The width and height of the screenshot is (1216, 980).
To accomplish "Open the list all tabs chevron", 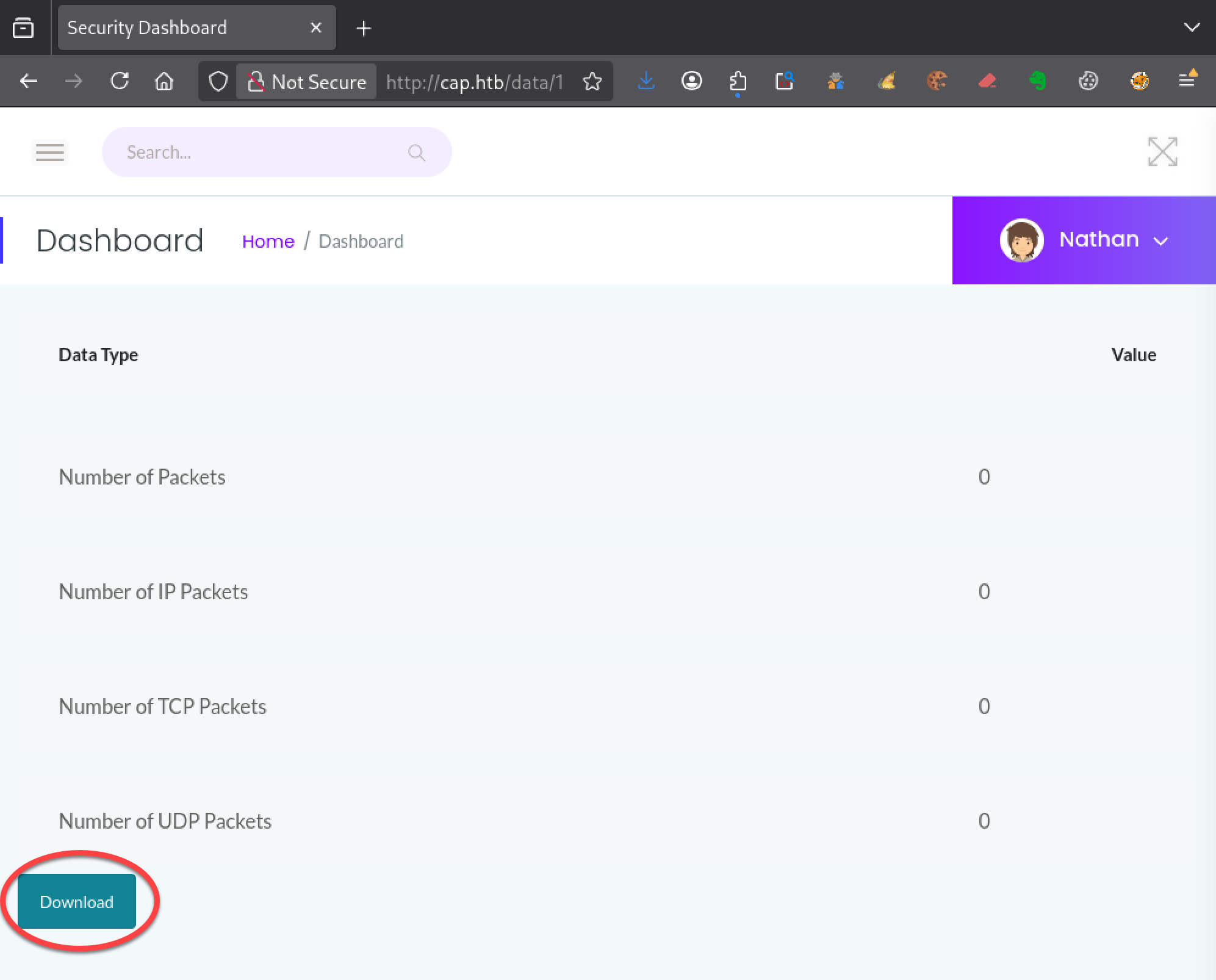I will [x=1192, y=27].
